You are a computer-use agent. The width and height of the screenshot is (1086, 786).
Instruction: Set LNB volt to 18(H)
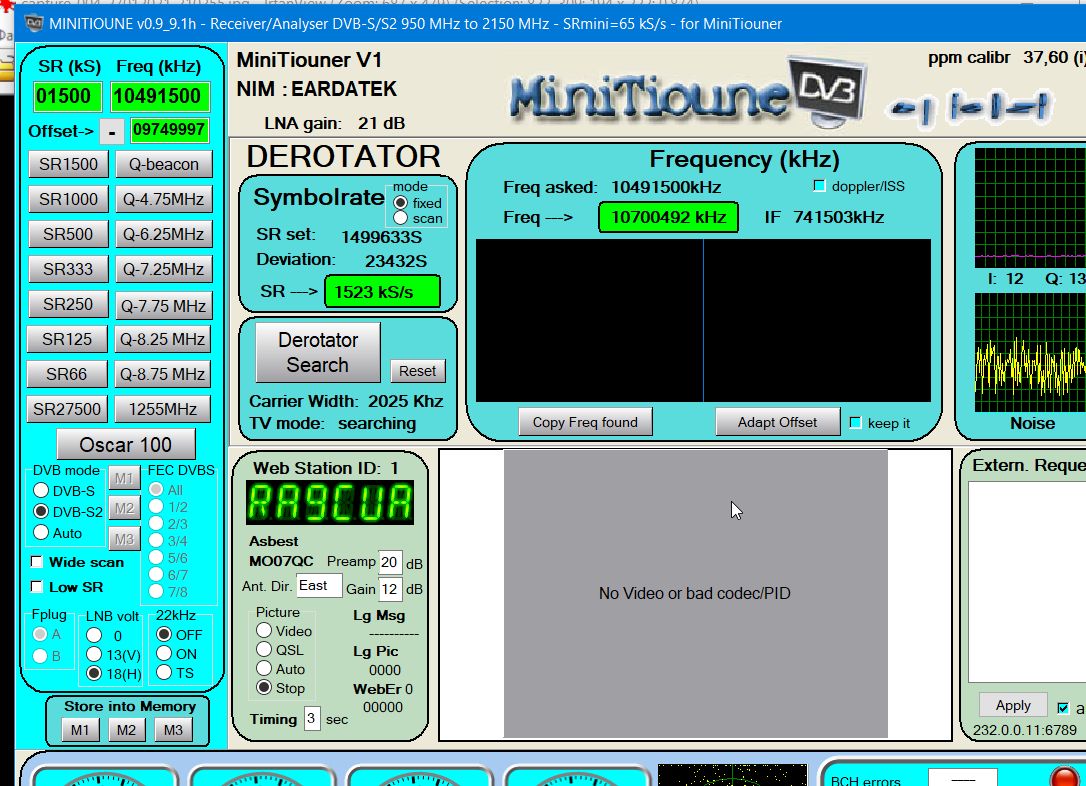pyautogui.click(x=95, y=673)
